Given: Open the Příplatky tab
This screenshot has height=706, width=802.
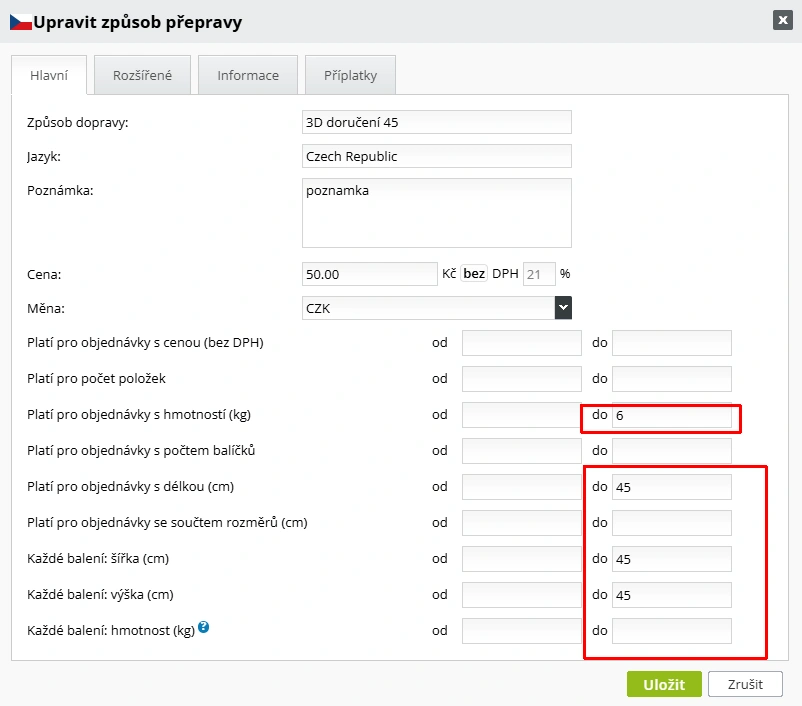Looking at the screenshot, I should point(350,75).
